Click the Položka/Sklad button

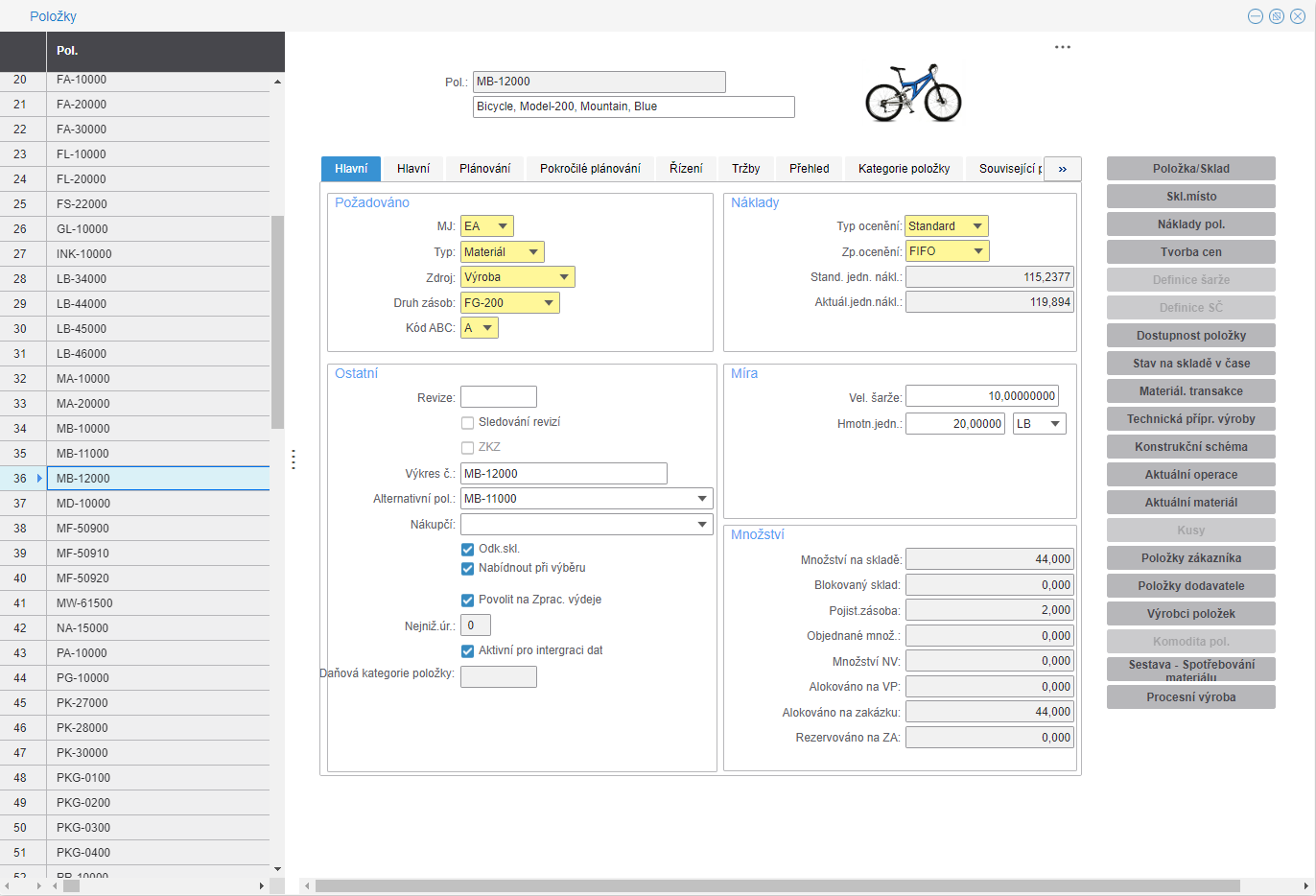[x=1190, y=169]
